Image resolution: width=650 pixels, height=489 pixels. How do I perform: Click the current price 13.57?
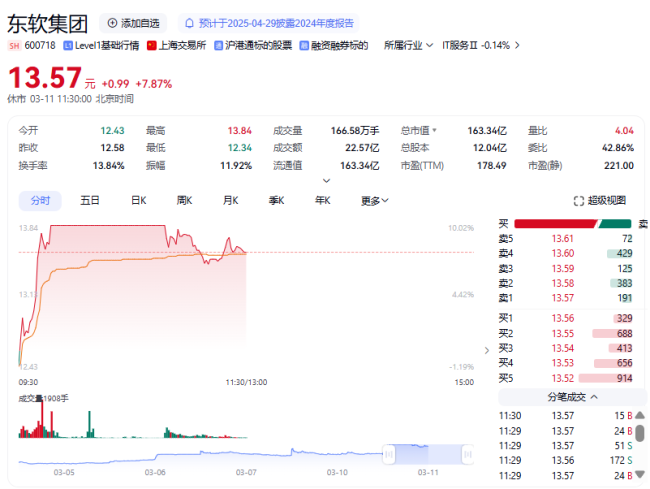pyautogui.click(x=45, y=78)
